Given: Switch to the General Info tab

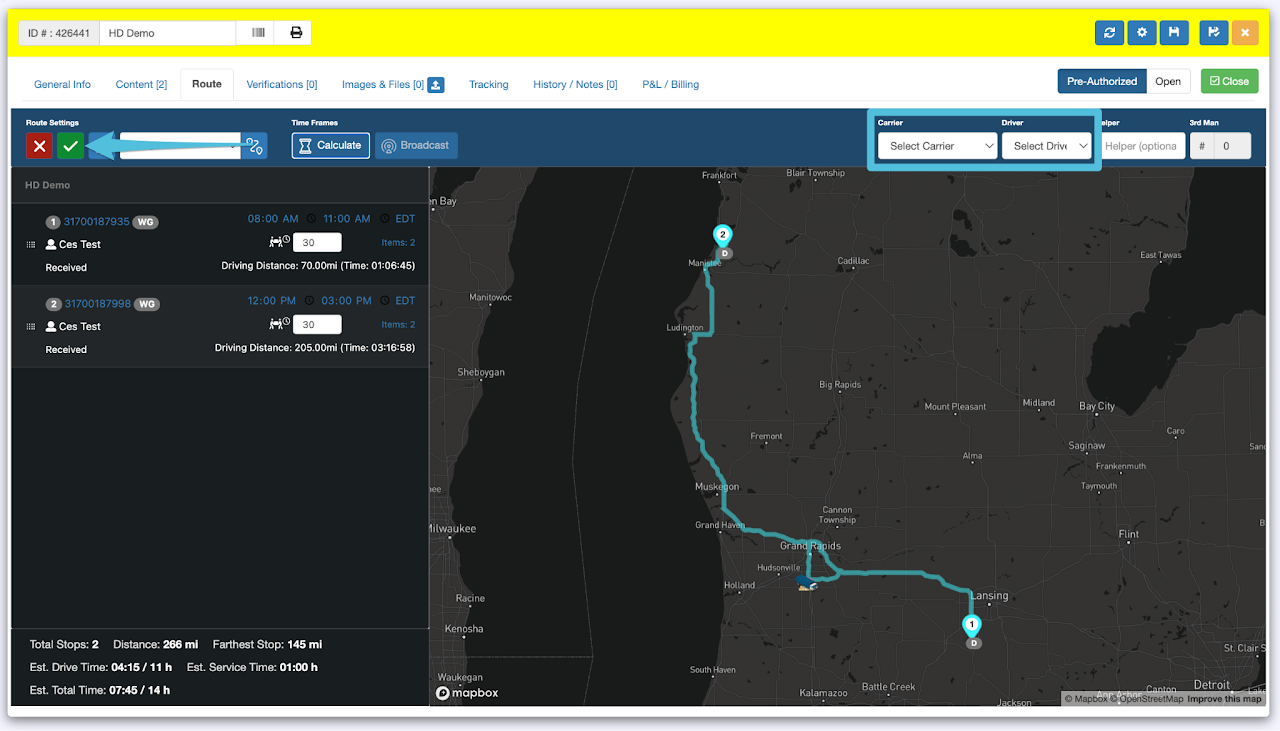Looking at the screenshot, I should (62, 84).
